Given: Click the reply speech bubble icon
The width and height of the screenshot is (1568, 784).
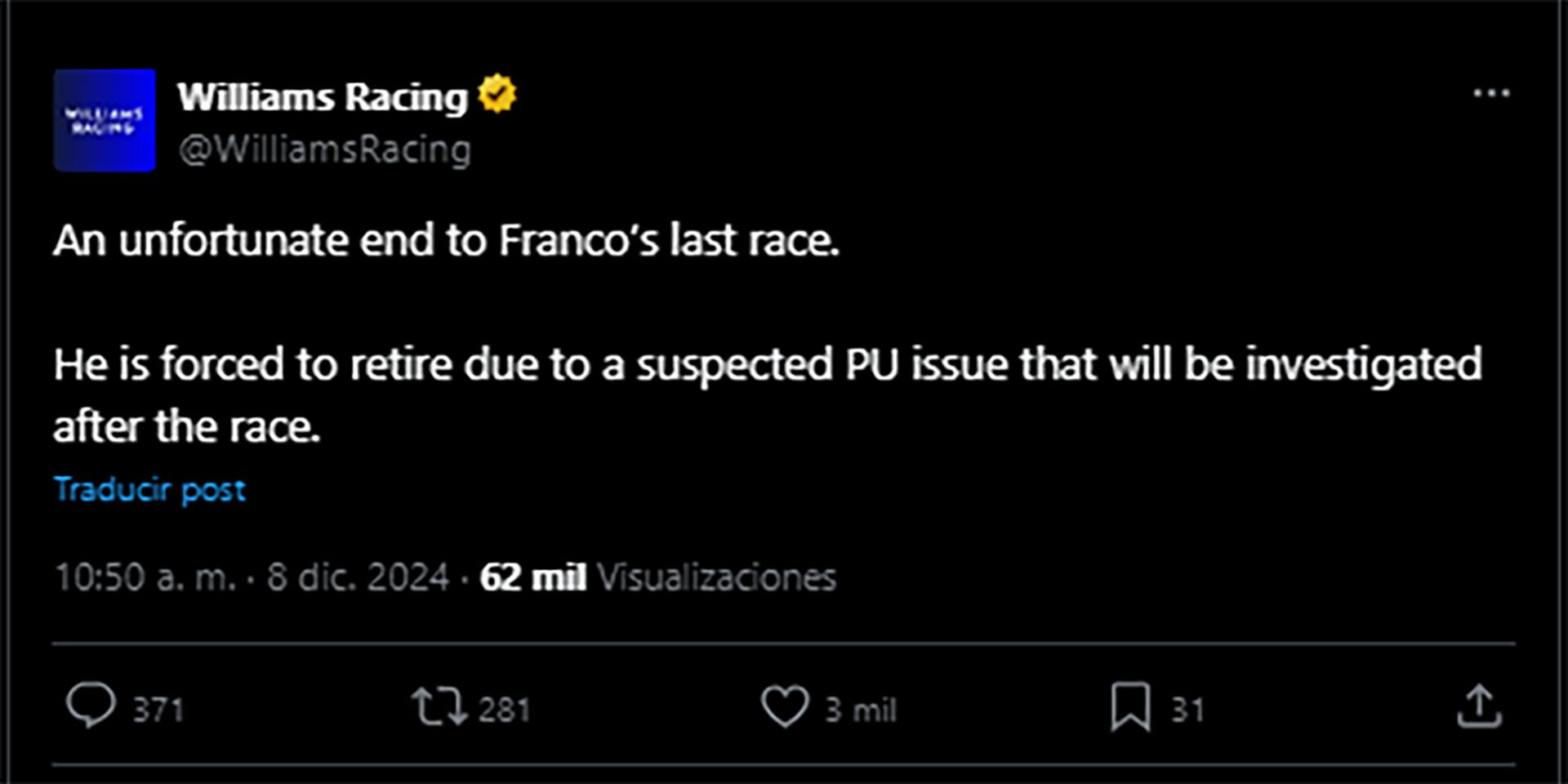Looking at the screenshot, I should (91, 705).
